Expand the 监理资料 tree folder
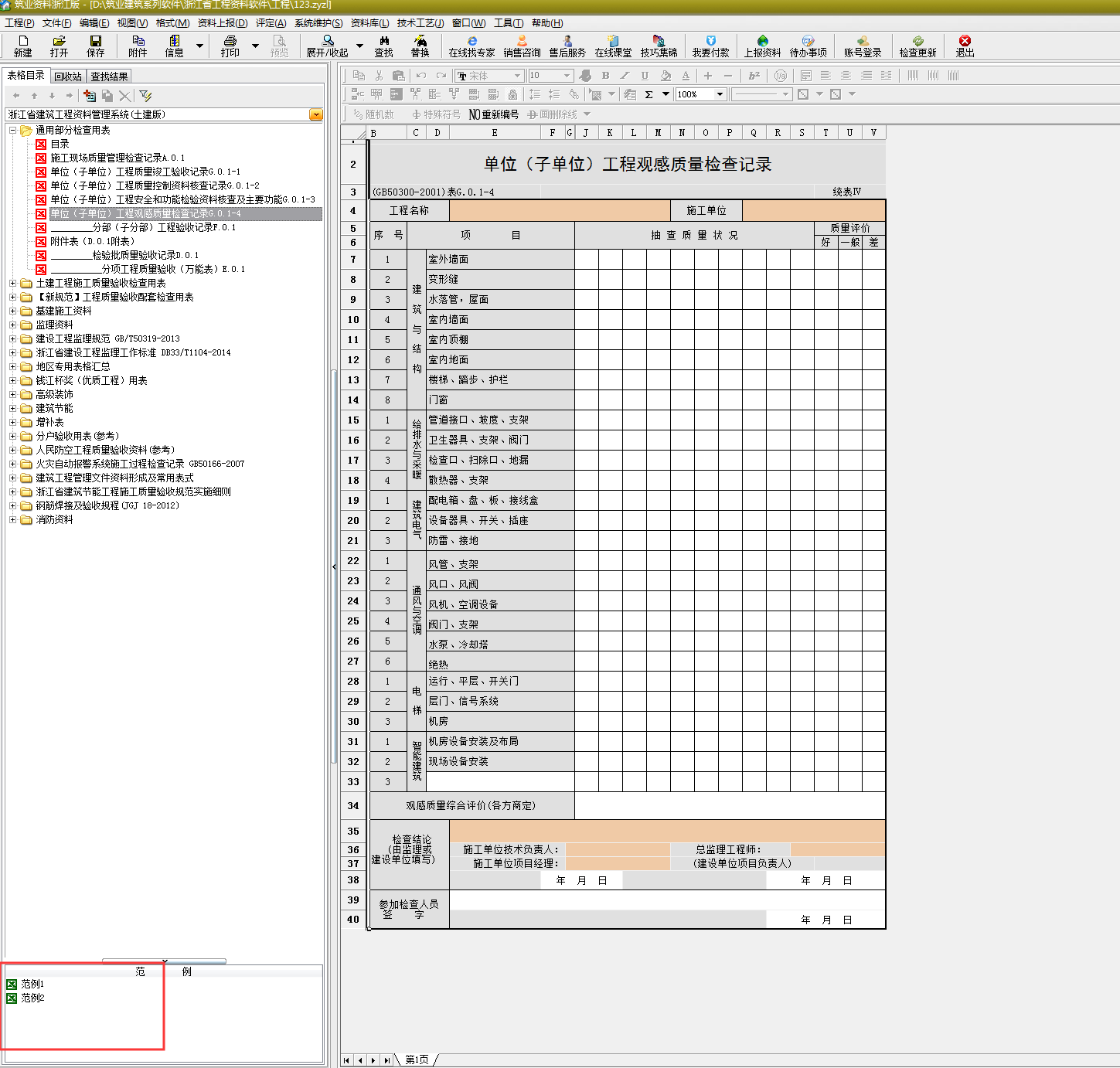Image resolution: width=1120 pixels, height=1068 pixels. click(13, 325)
